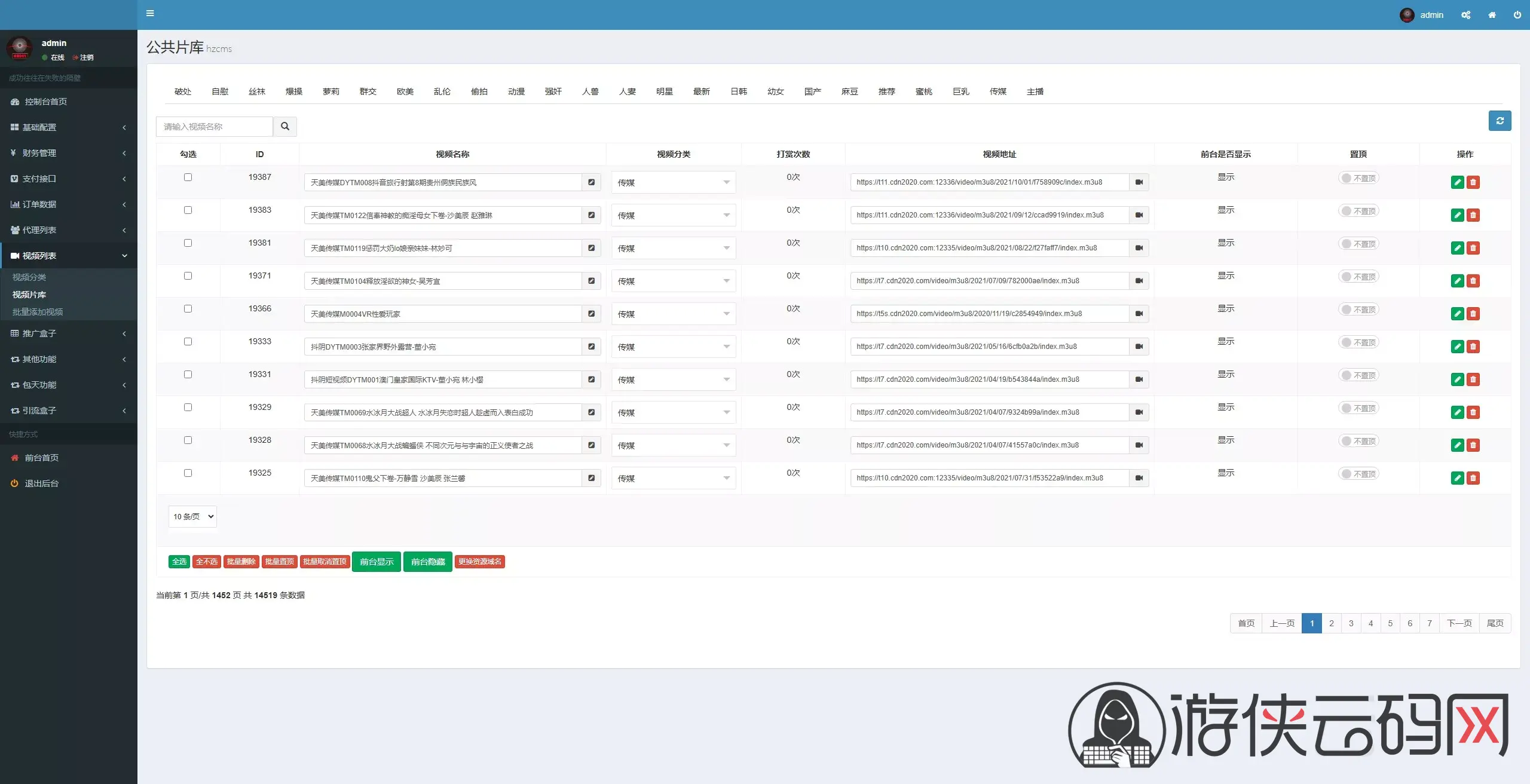Open the settings gears icon in top bar
Screen dimensions: 1530x784
[1465, 15]
